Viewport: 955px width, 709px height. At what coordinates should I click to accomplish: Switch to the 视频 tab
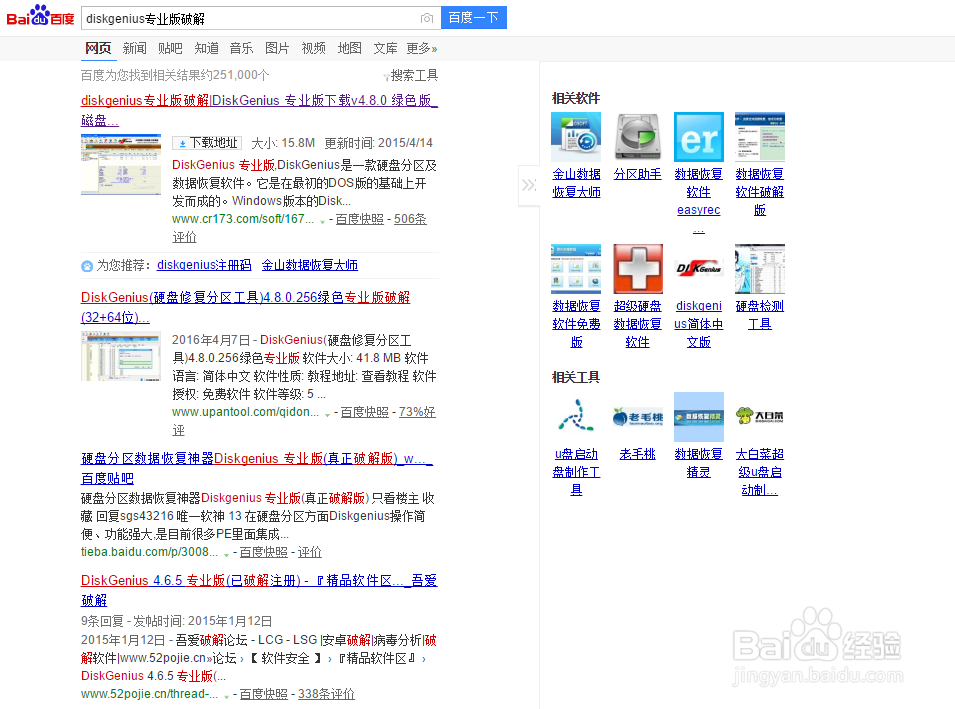(x=313, y=47)
